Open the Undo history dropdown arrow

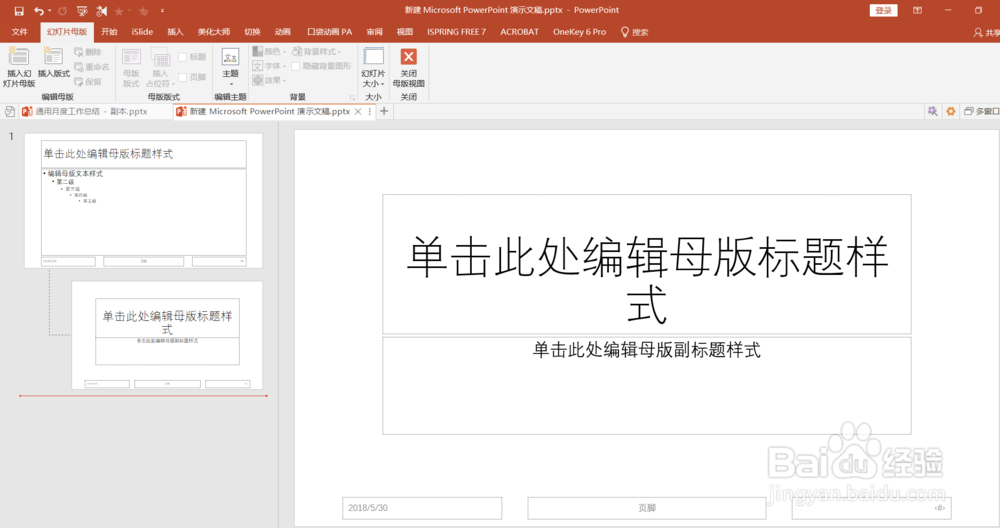49,11
